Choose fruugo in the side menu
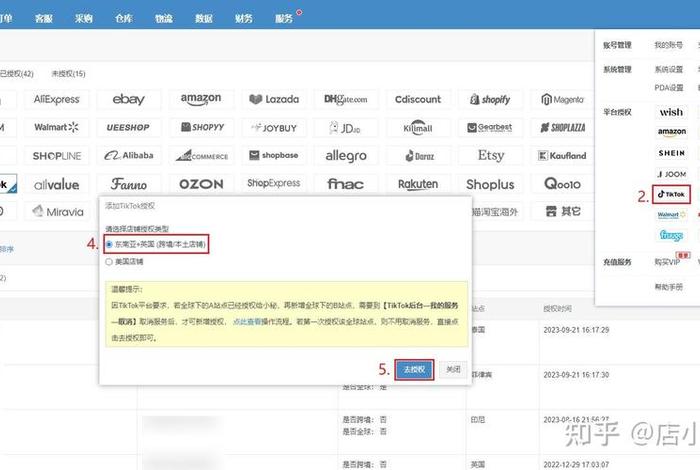The width and height of the screenshot is (700, 470). click(x=671, y=235)
